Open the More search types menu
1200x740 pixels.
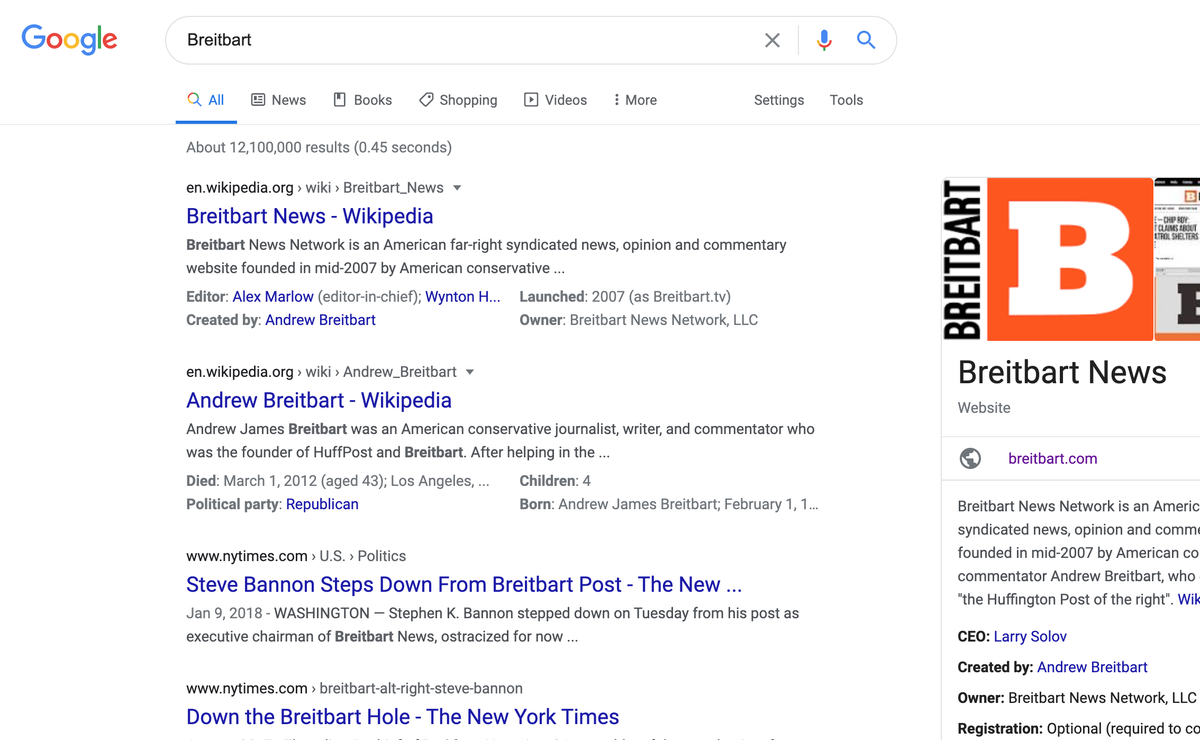[635, 100]
